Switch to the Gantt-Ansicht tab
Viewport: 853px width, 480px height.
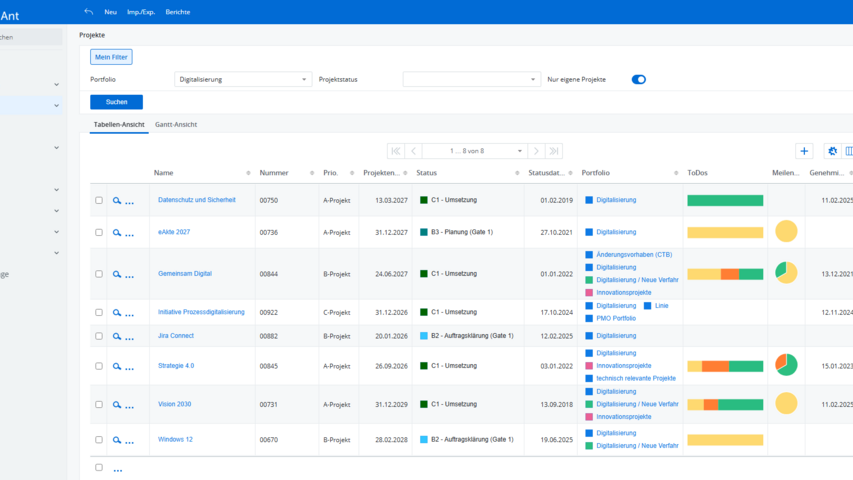(x=176, y=125)
